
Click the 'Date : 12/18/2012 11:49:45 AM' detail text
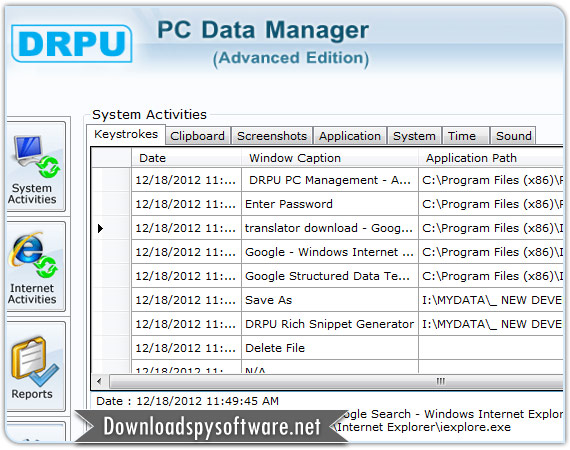(187, 401)
